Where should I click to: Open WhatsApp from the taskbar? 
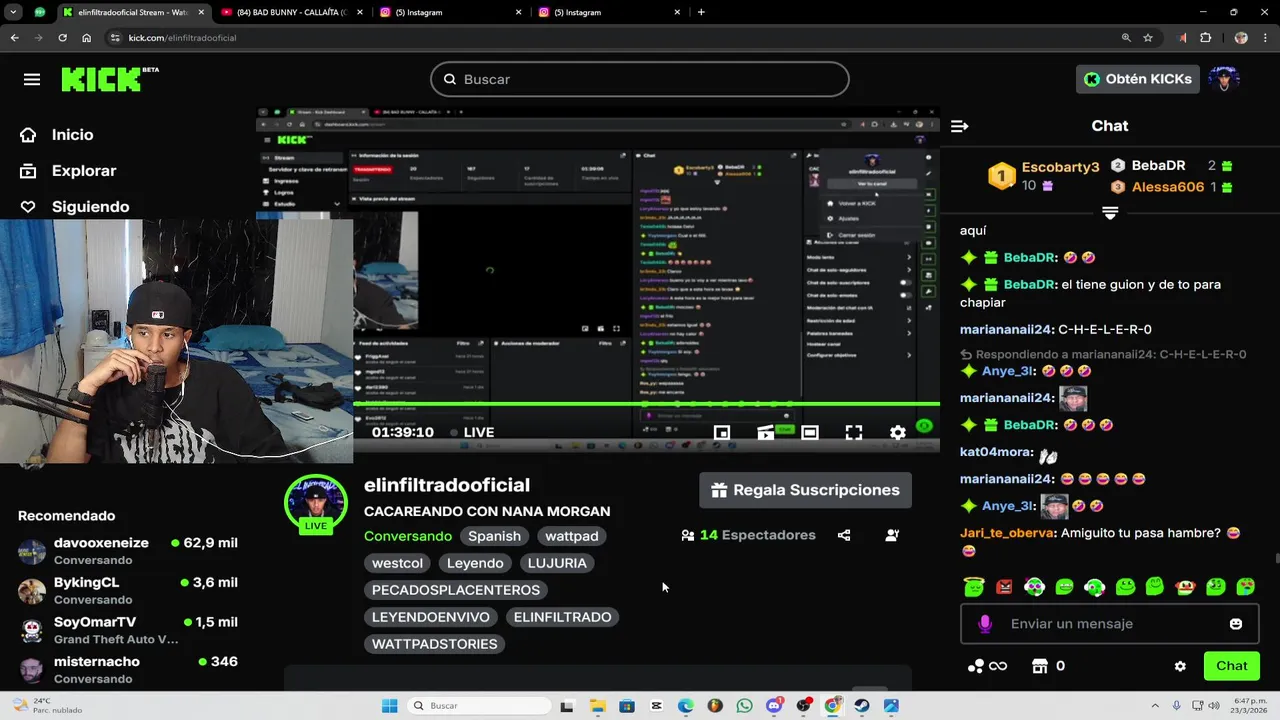tap(744, 706)
